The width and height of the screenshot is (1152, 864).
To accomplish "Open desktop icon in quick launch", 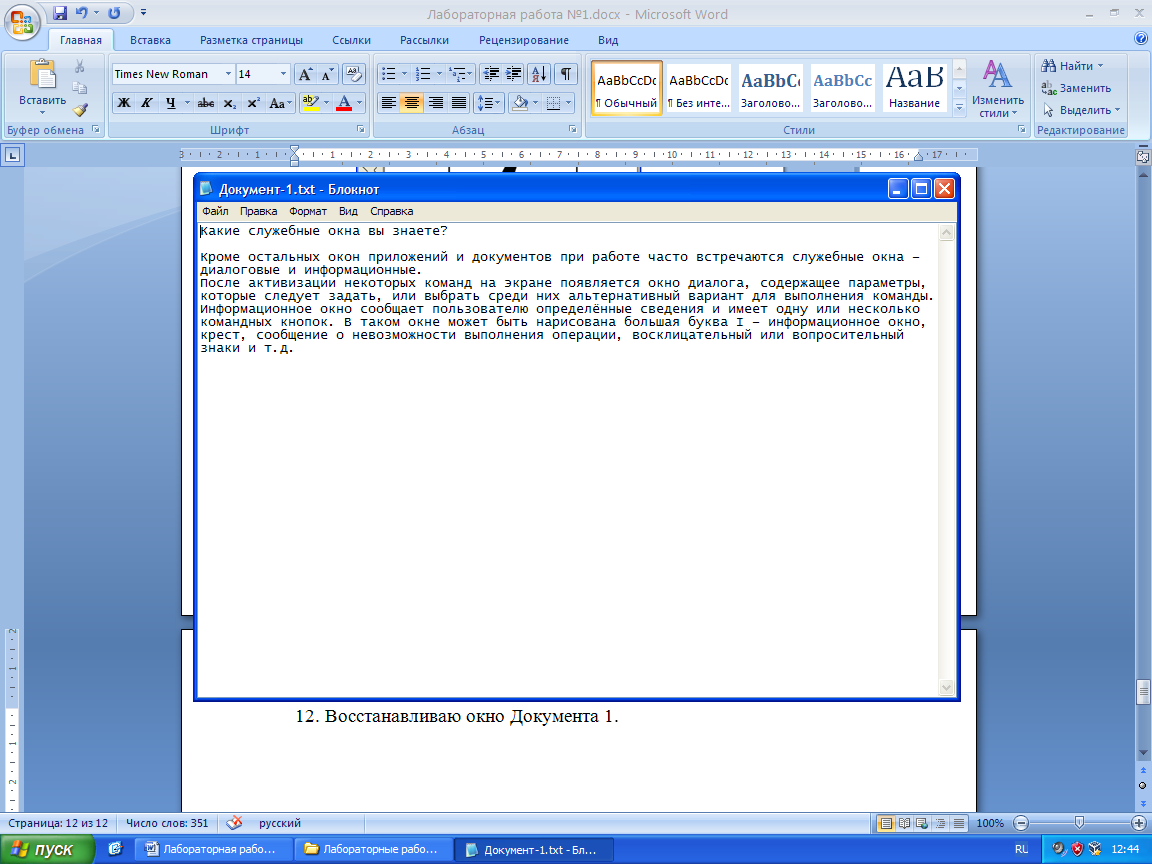I will [x=115, y=849].
